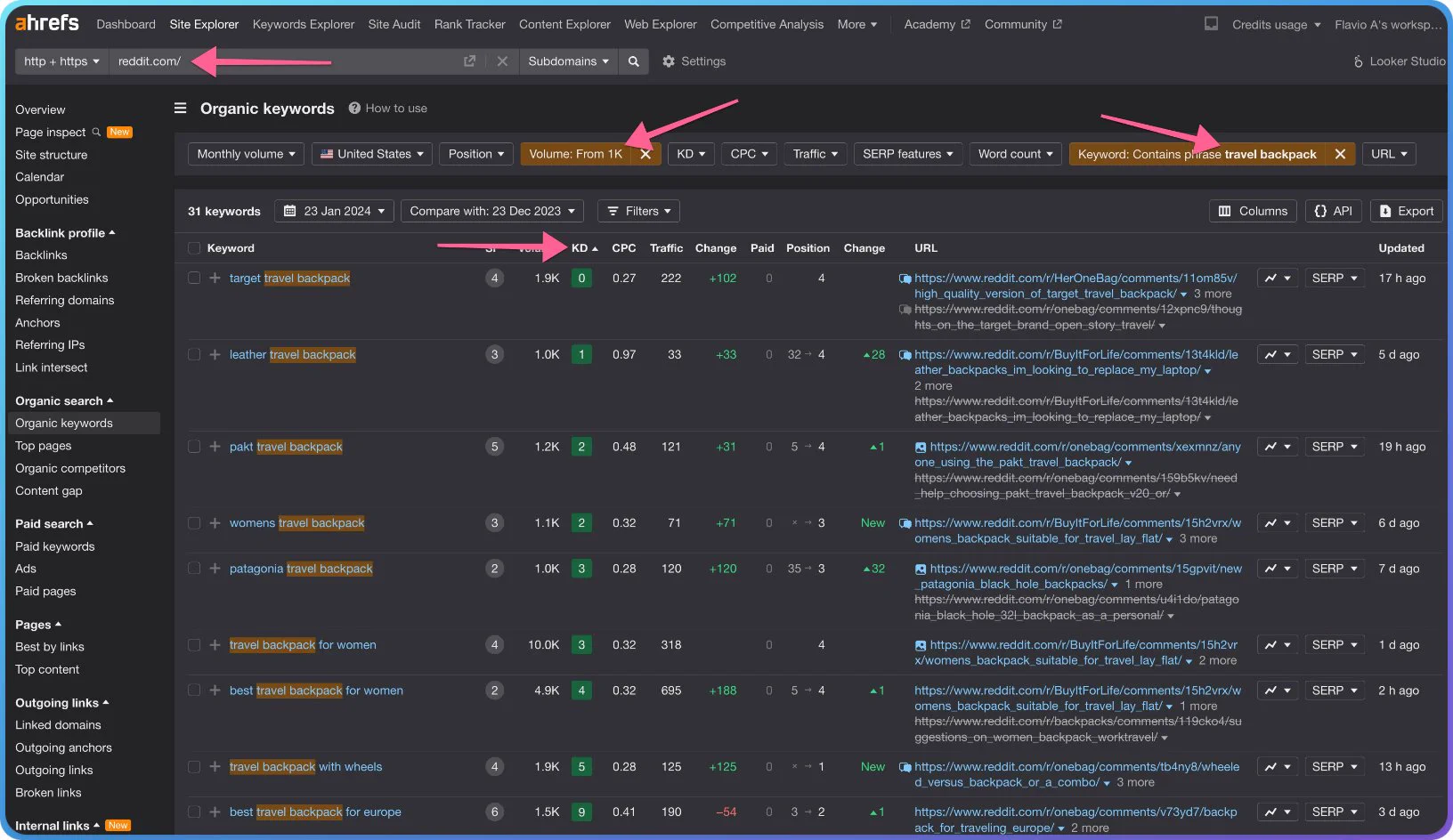Screen dimensions: 1453x840
Task: Toggle the hamburger sidebar menu icon
Action: (180, 108)
